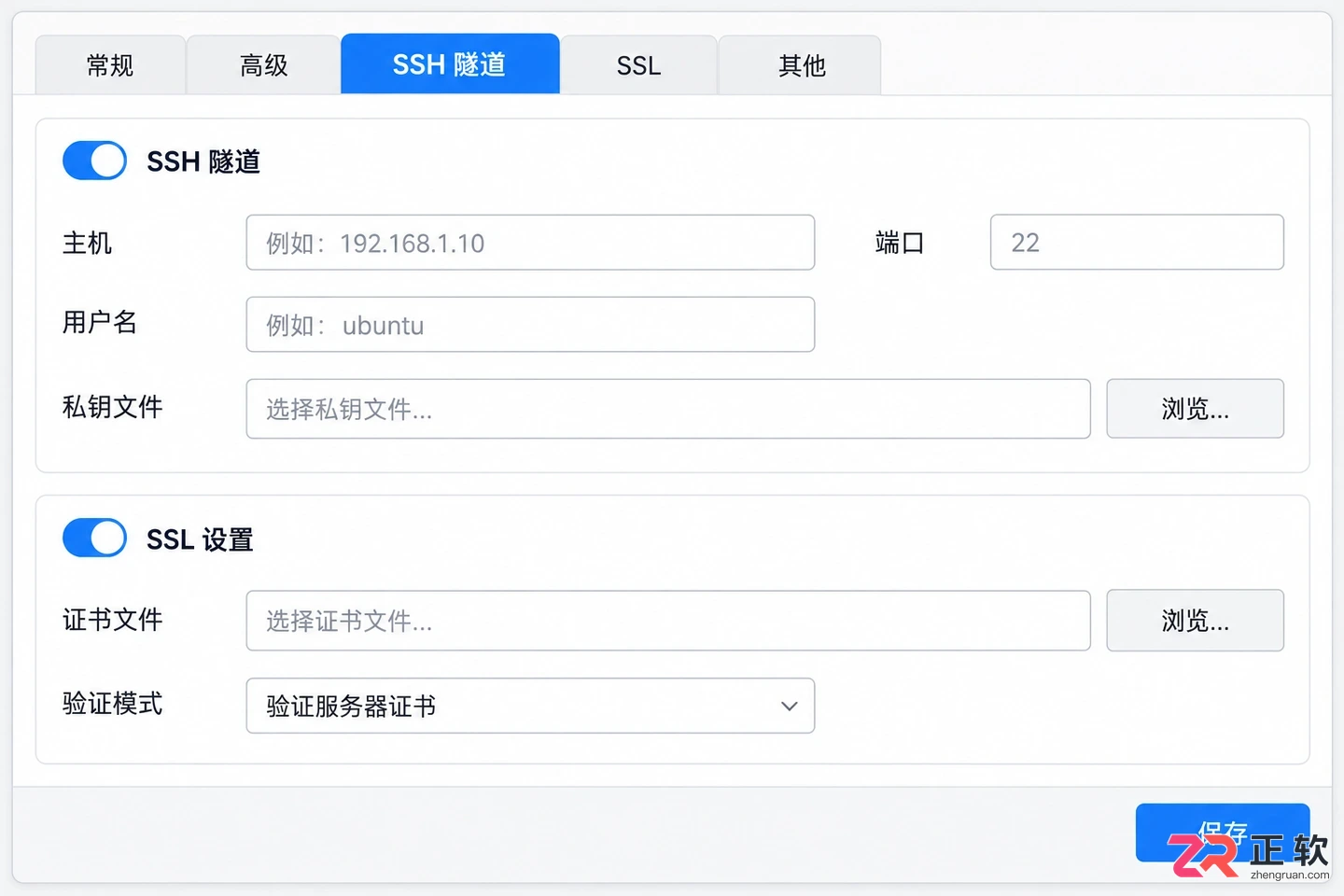Click the 证书文件 label
The image size is (1344, 896).
point(112,620)
